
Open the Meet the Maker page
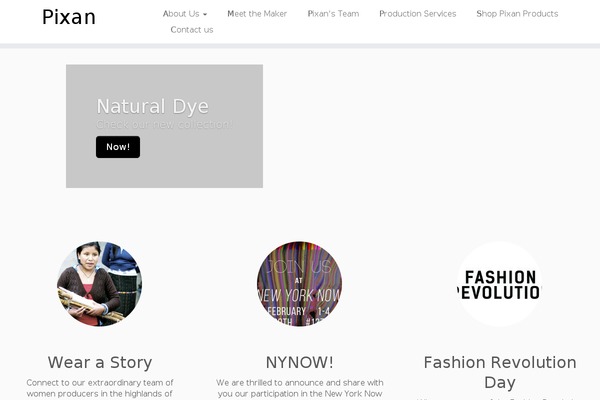(x=257, y=14)
